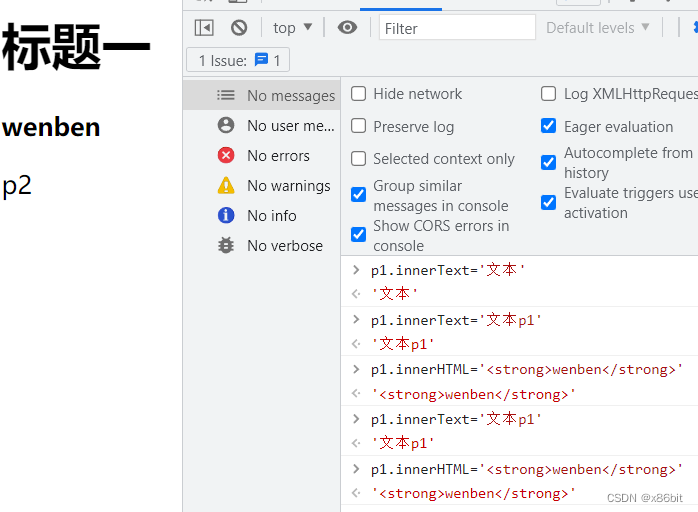Enable Selected context only checkbox
The width and height of the screenshot is (698, 512).
tap(359, 158)
